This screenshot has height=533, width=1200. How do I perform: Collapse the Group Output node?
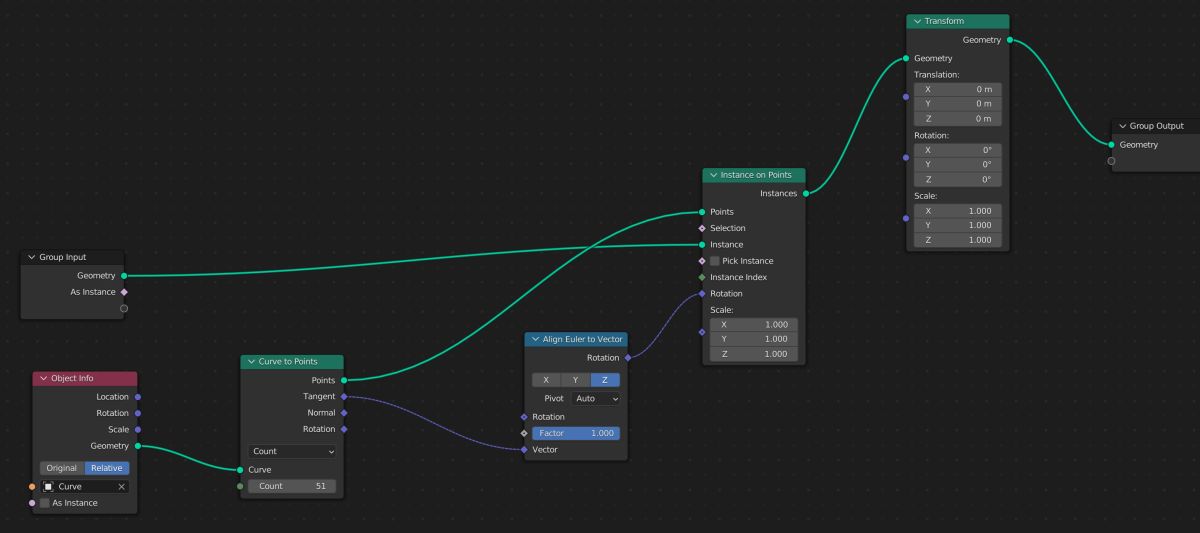tap(1122, 126)
